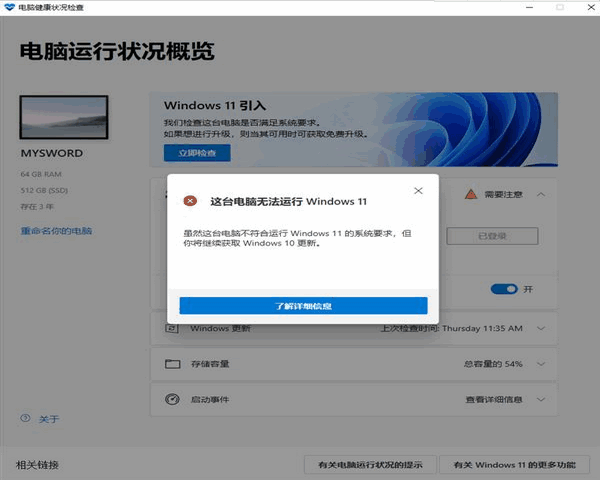This screenshot has width=600, height=480.
Task: Click the Windows 更新 sync icon
Action: pos(171,328)
